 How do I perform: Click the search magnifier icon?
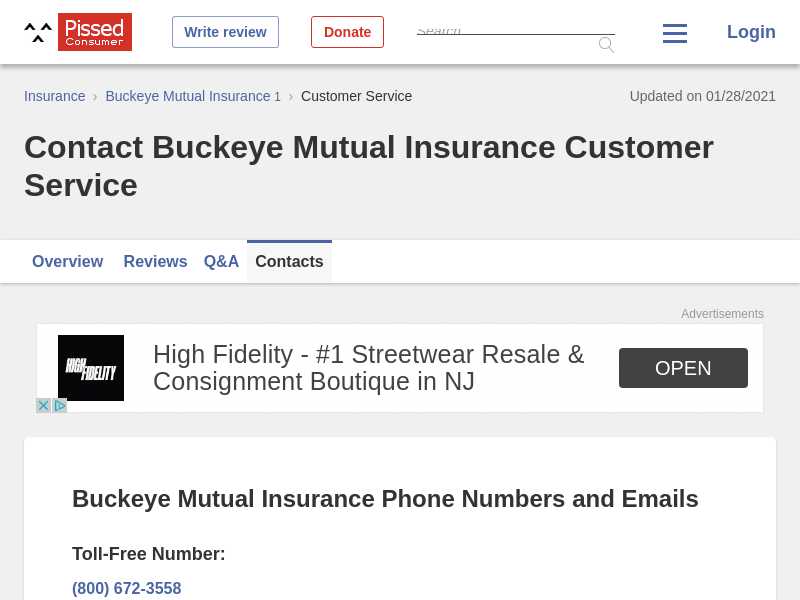click(606, 44)
